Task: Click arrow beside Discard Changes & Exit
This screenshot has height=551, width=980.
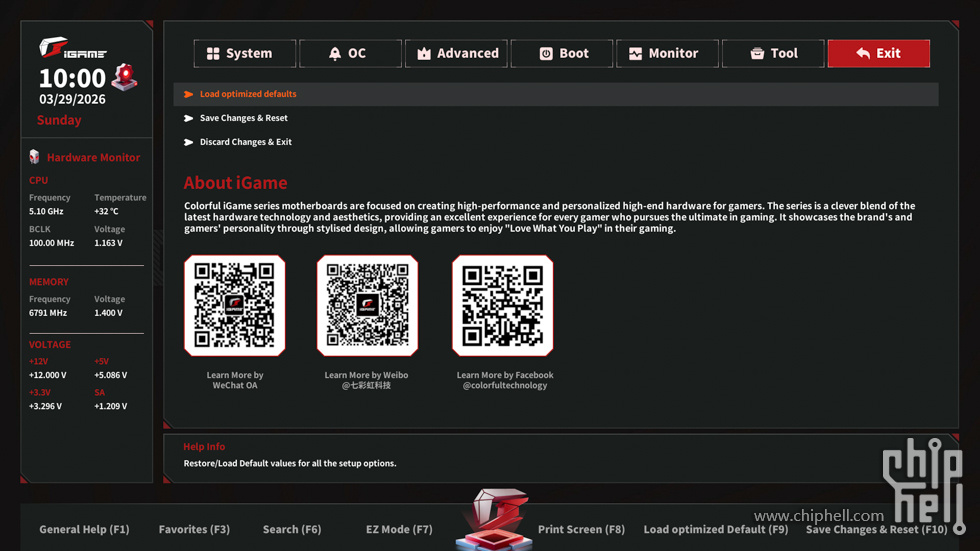Action: (188, 142)
